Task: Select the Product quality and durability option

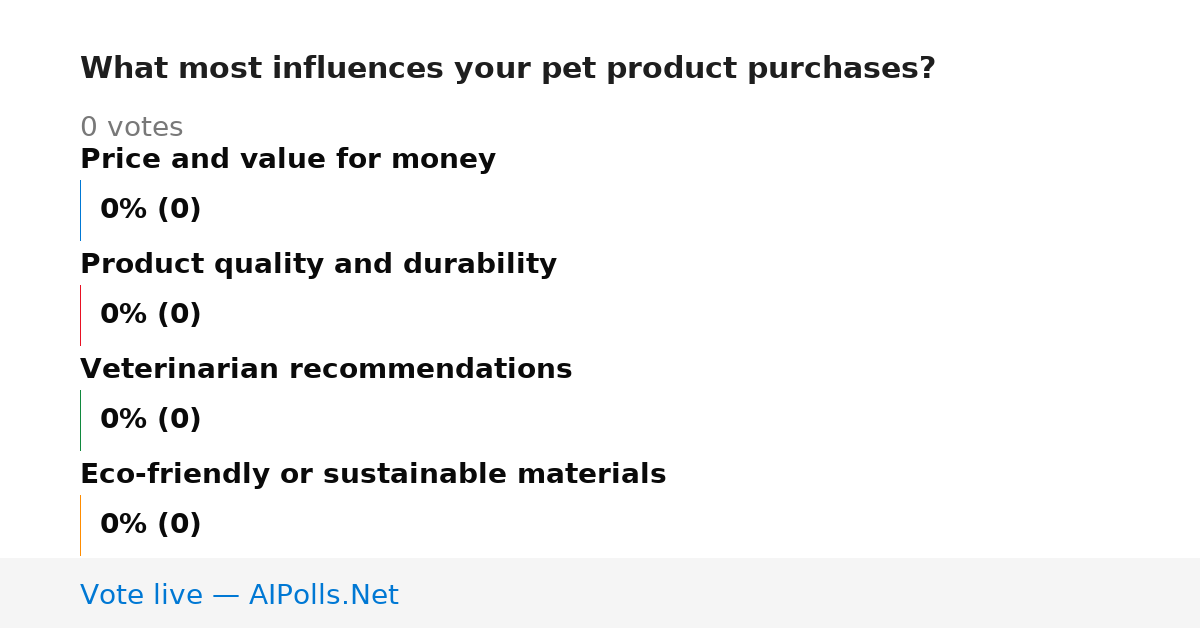Action: pyautogui.click(x=318, y=265)
